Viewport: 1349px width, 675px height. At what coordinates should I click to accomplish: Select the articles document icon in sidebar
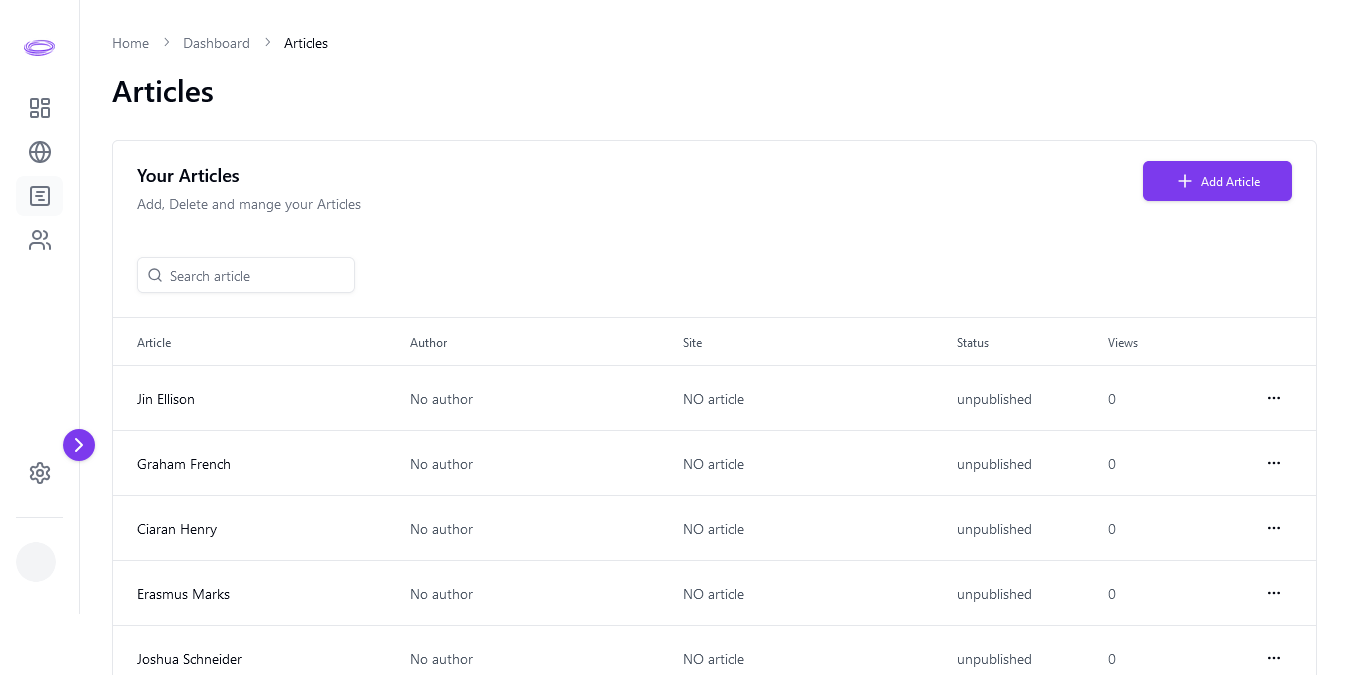tap(40, 196)
